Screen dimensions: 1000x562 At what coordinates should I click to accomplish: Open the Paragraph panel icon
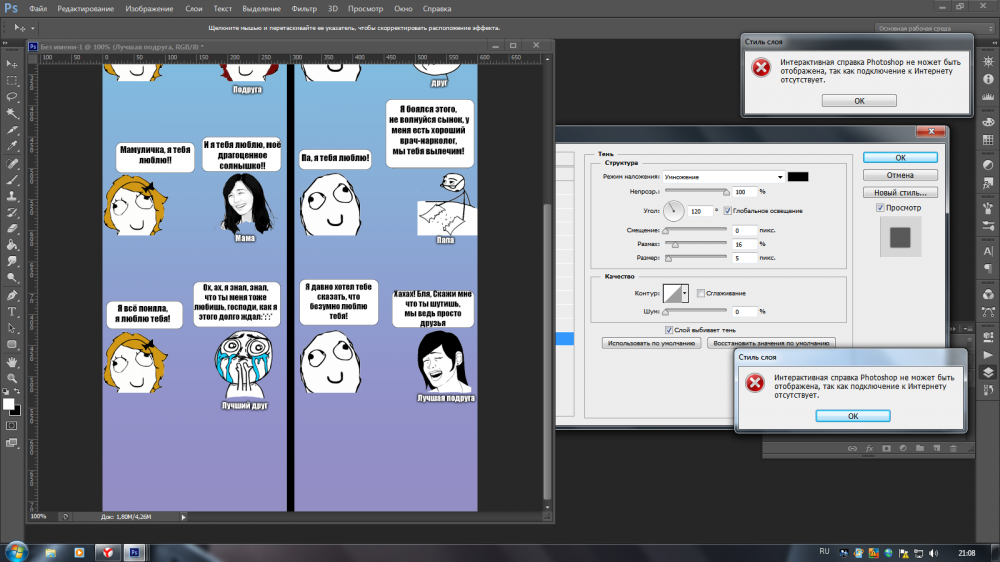point(988,268)
